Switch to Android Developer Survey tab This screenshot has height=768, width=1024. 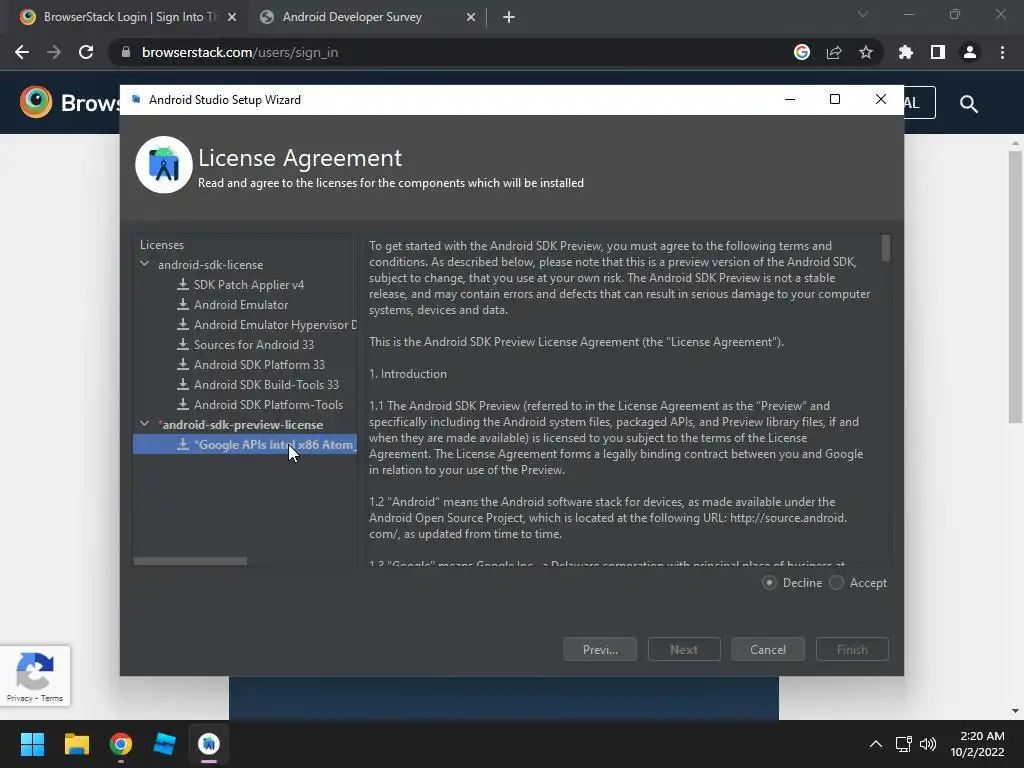tap(367, 17)
